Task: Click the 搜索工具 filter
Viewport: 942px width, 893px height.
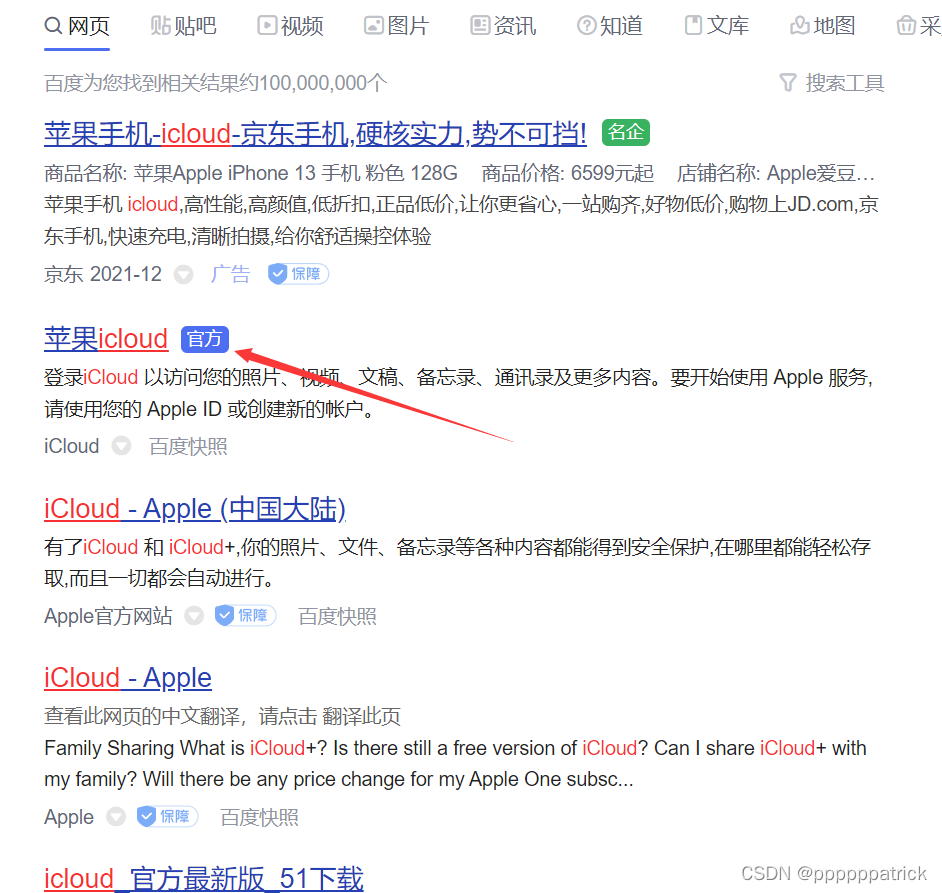Action: (831, 83)
